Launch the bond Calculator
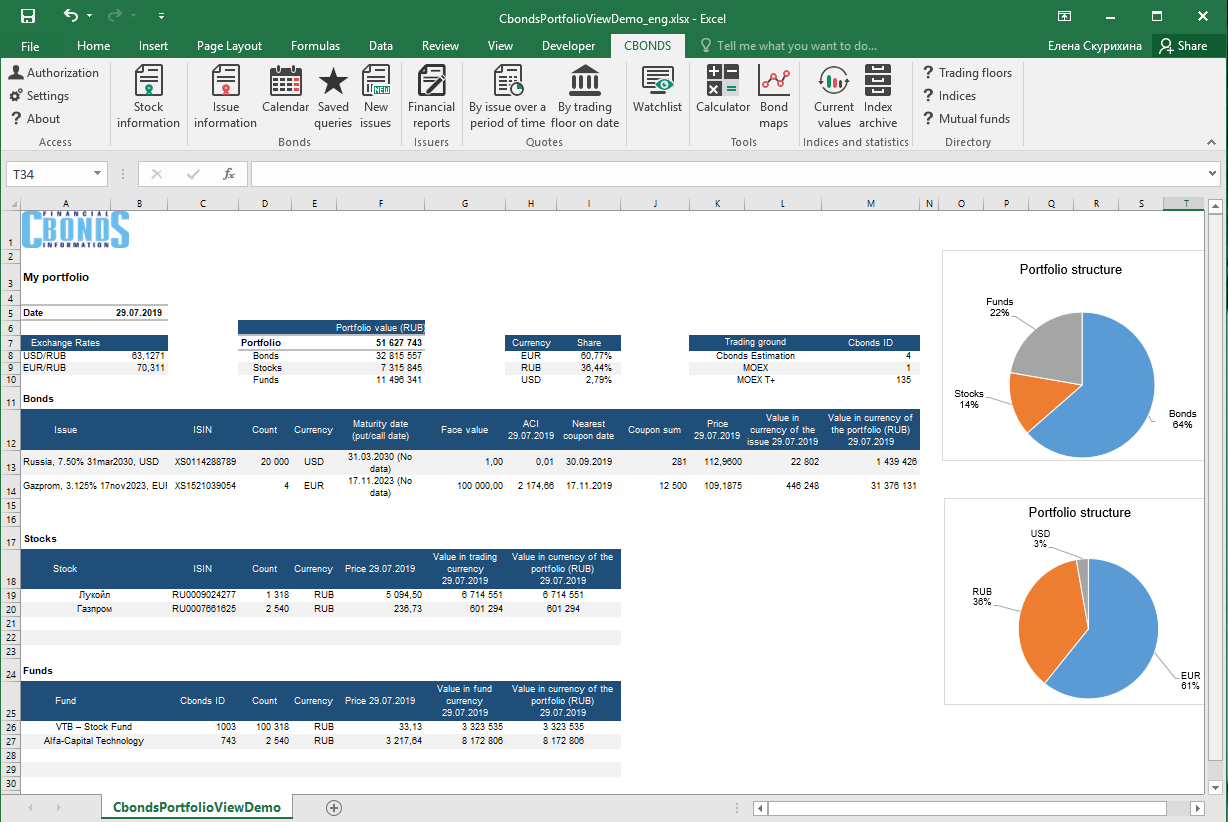This screenshot has height=822, width=1228. (723, 90)
